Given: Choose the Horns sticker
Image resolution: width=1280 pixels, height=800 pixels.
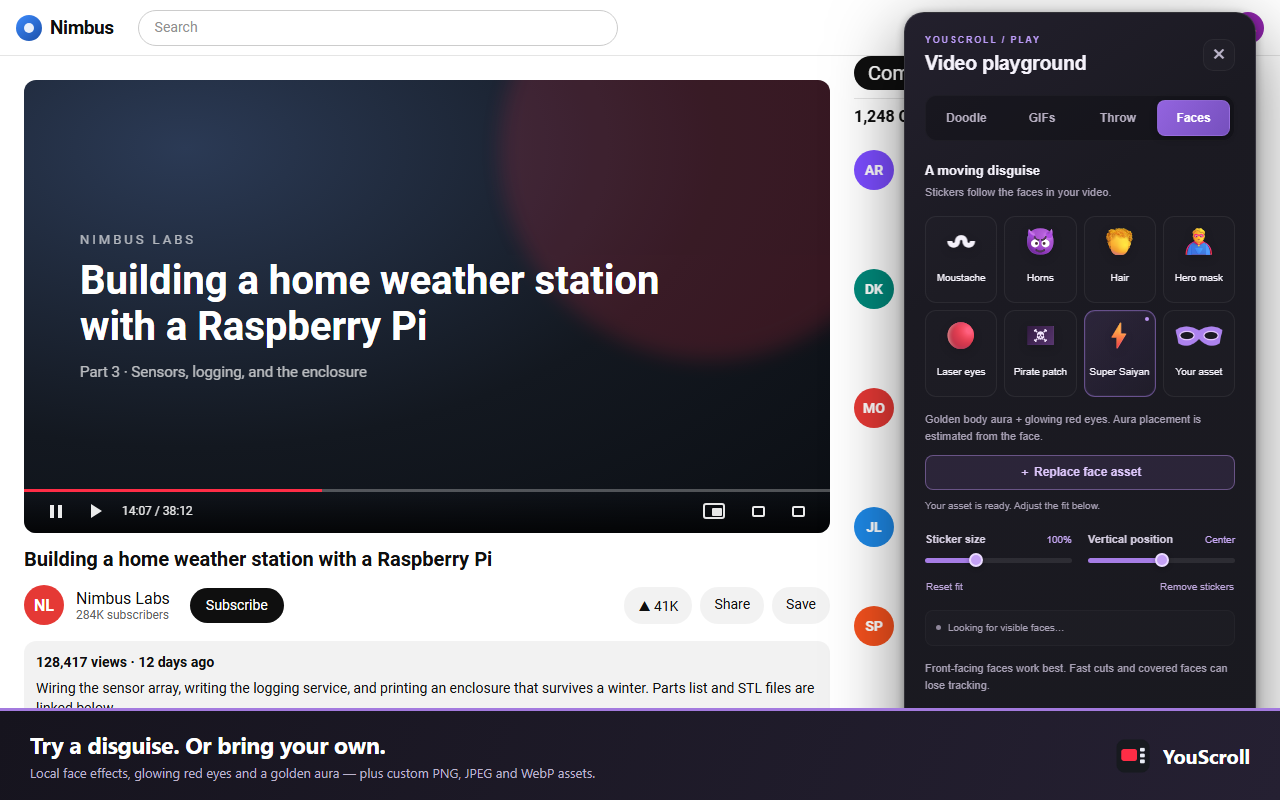Looking at the screenshot, I should pos(1040,259).
